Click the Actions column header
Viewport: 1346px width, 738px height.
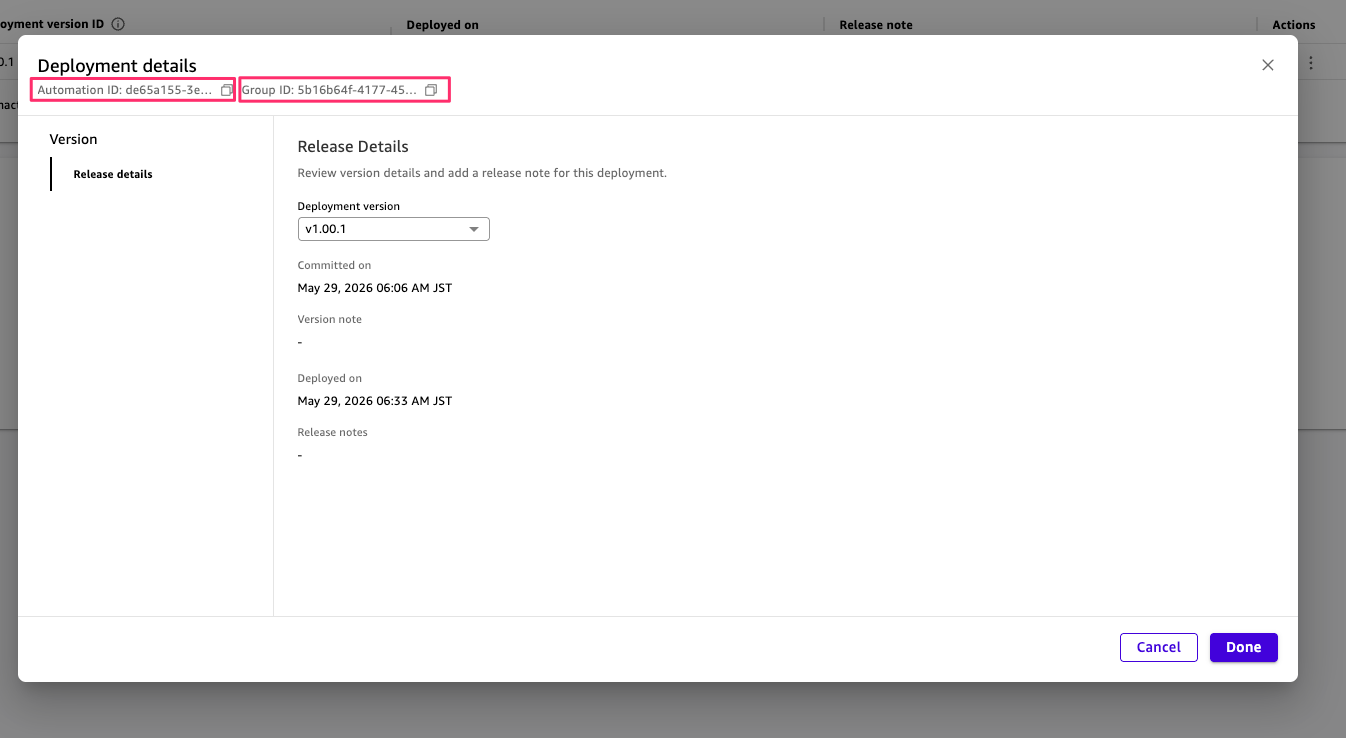click(1294, 25)
